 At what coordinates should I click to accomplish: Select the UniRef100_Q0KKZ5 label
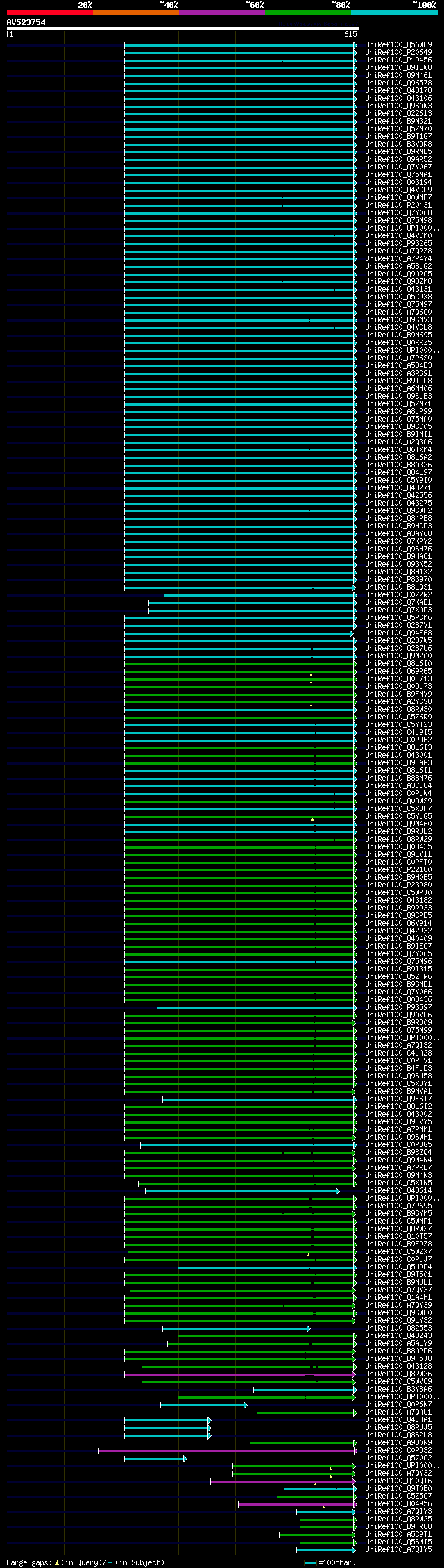(x=398, y=342)
